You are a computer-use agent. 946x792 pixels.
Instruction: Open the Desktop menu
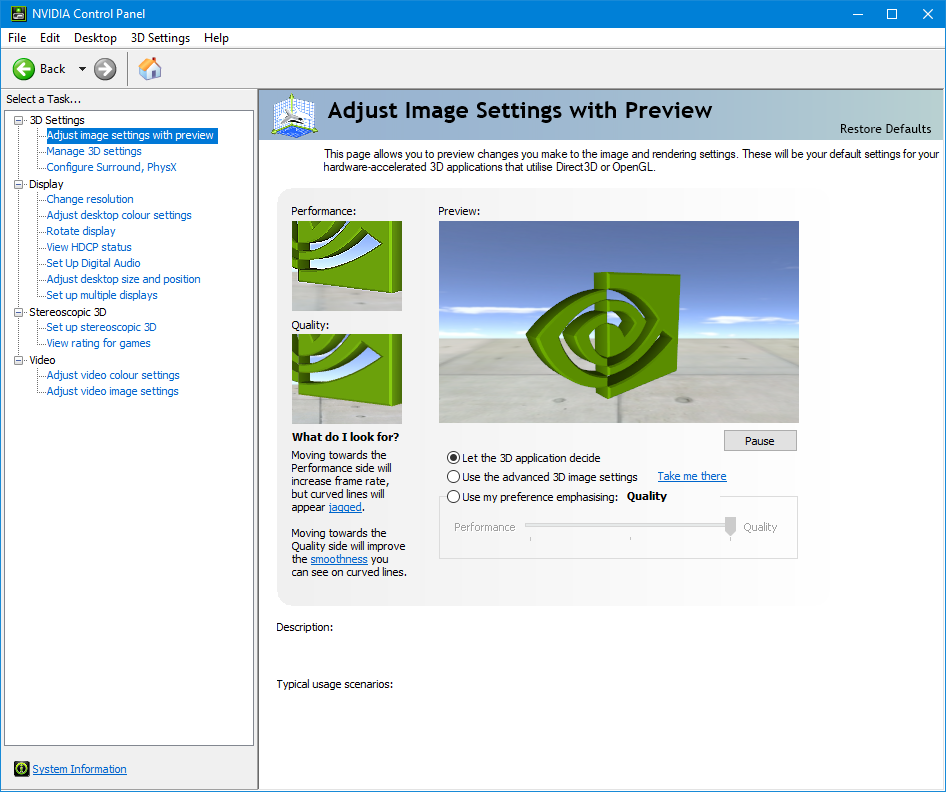pyautogui.click(x=95, y=38)
